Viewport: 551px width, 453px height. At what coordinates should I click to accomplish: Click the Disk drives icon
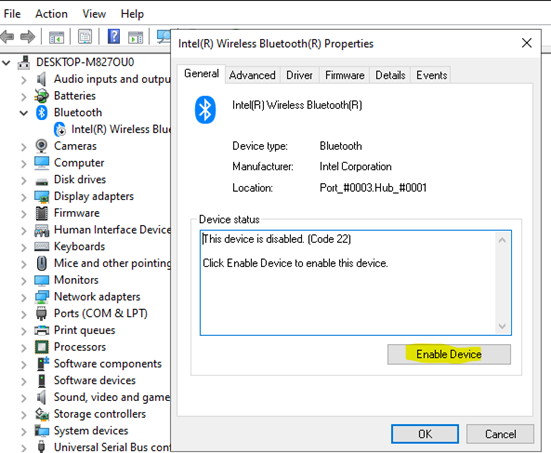tap(42, 181)
